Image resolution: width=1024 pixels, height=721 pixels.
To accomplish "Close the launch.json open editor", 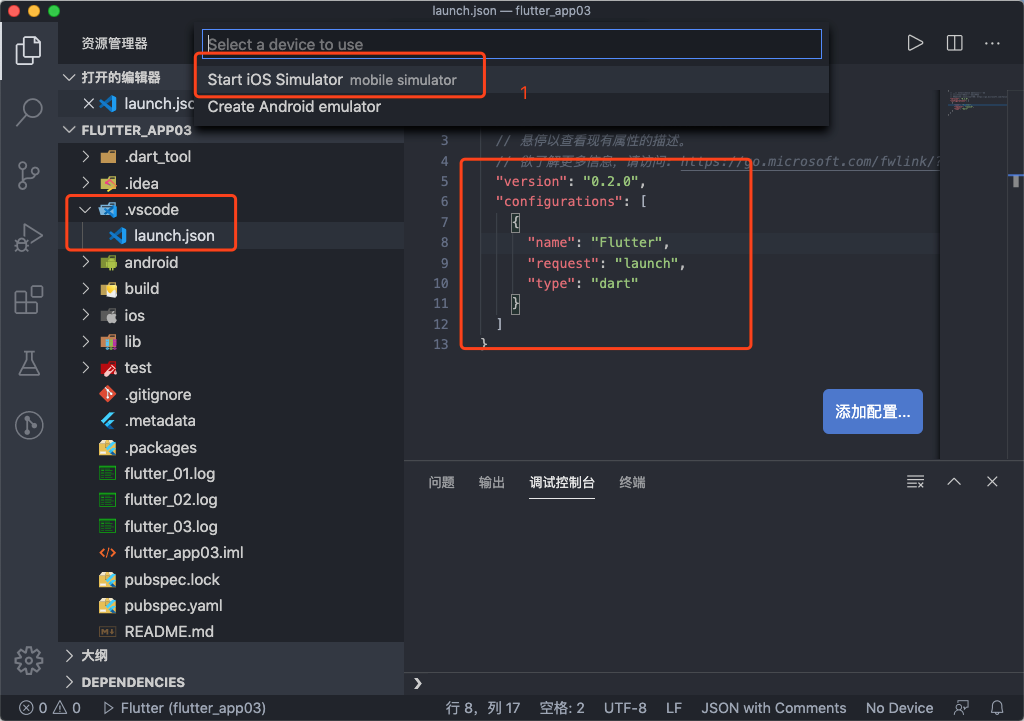I will (89, 103).
